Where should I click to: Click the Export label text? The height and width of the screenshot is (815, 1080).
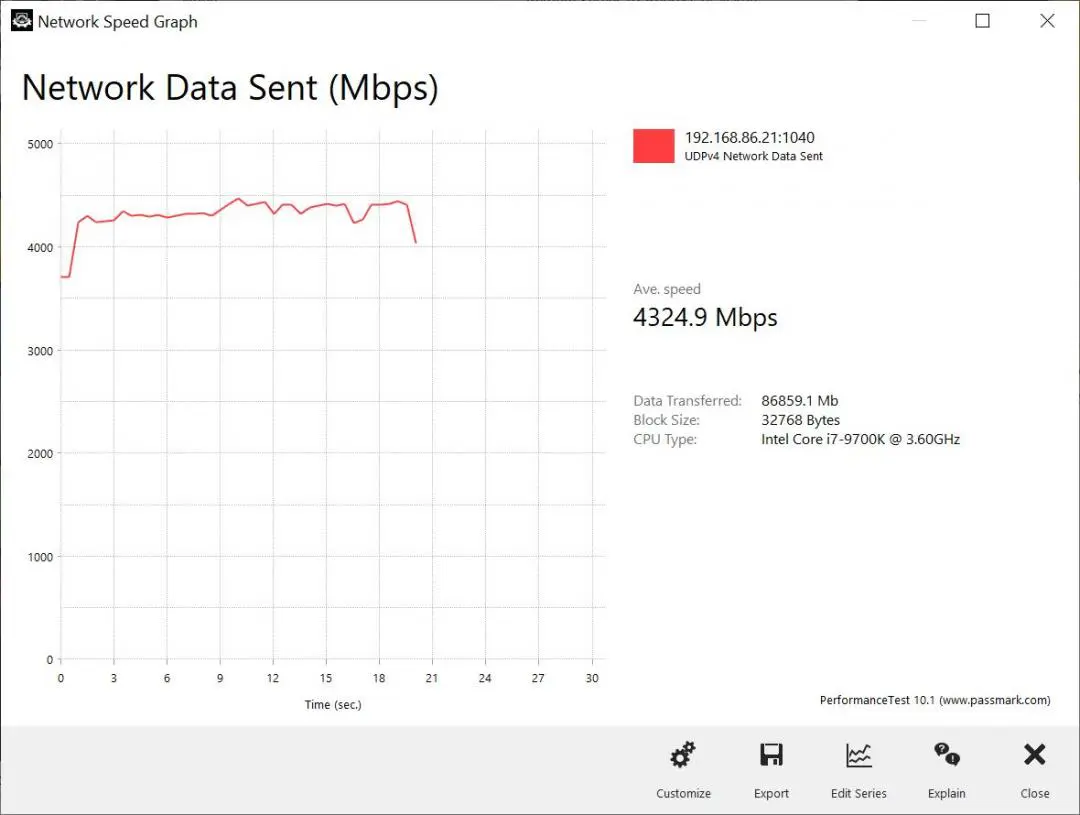(x=771, y=794)
